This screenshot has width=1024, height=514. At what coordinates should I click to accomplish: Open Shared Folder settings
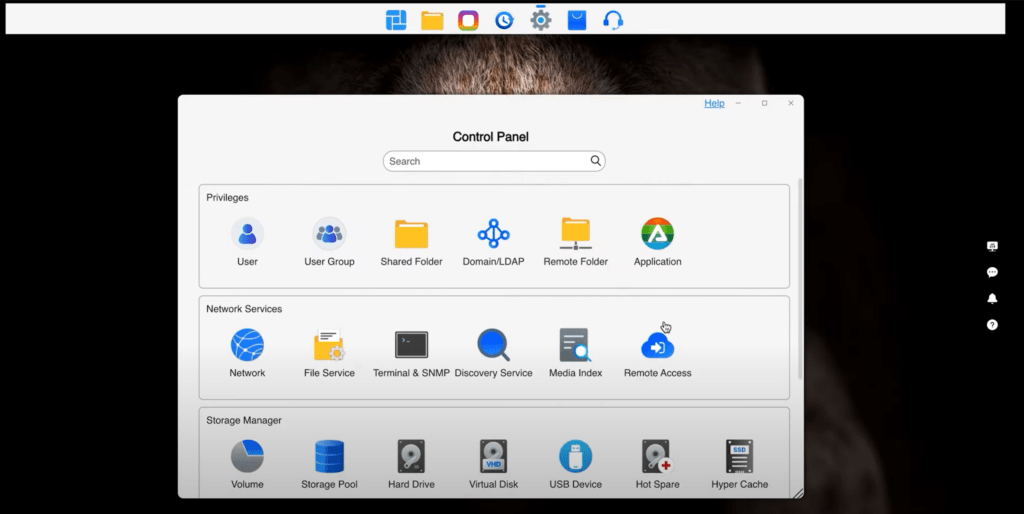tap(411, 234)
